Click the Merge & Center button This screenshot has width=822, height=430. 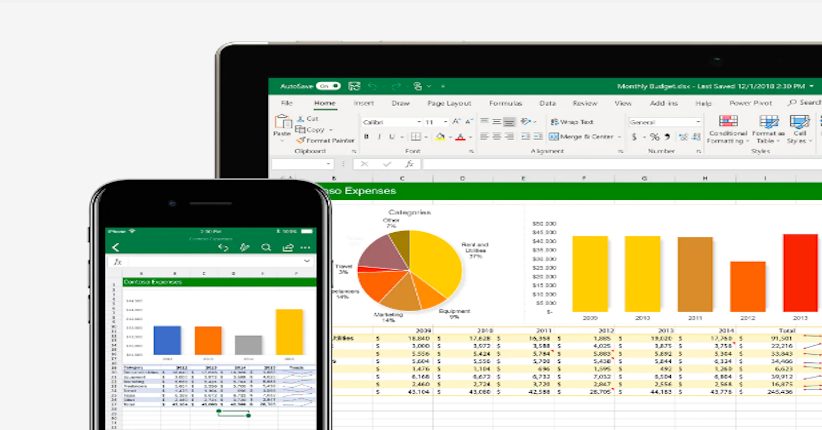(582, 137)
